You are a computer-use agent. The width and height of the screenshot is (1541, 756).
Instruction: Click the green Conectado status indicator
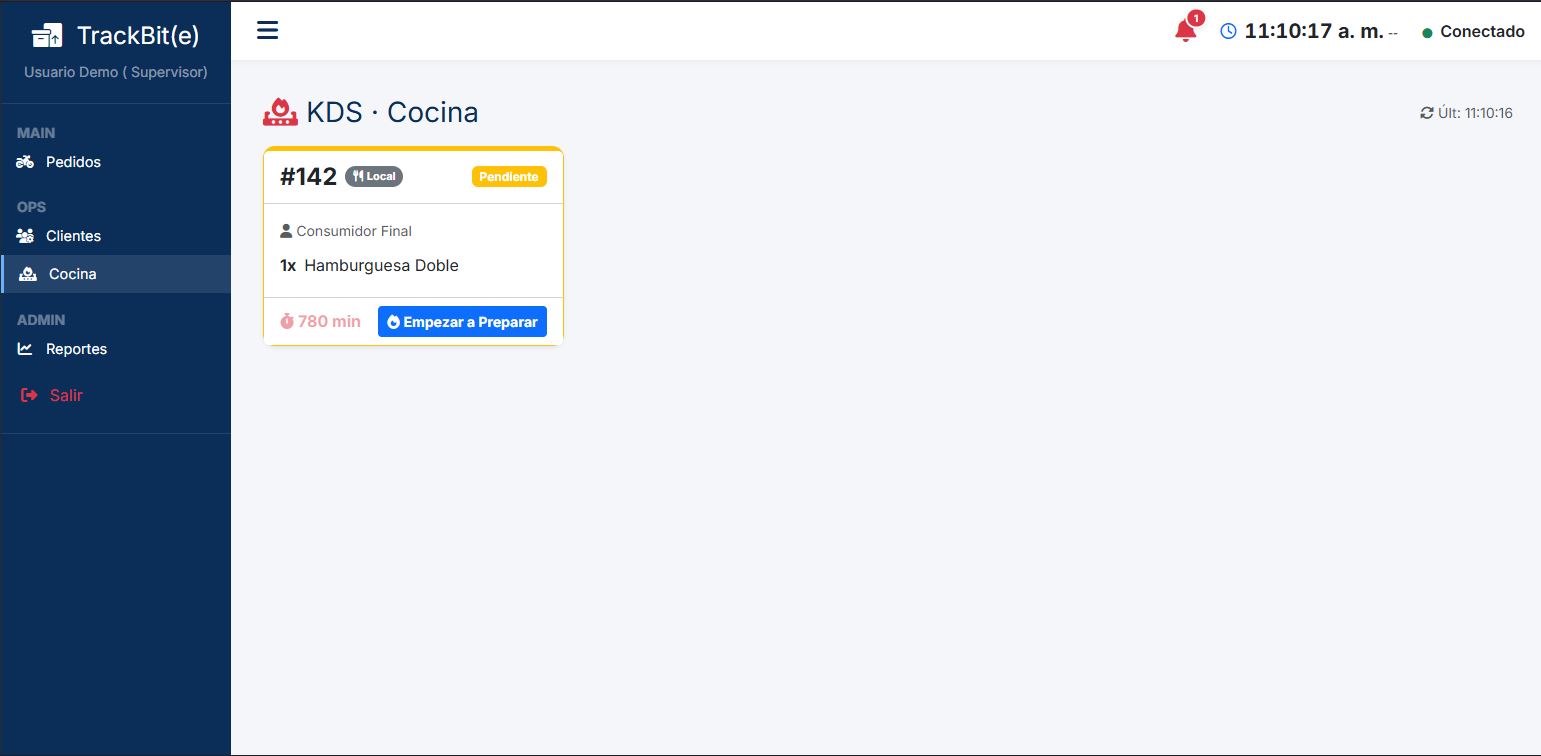tap(1427, 31)
